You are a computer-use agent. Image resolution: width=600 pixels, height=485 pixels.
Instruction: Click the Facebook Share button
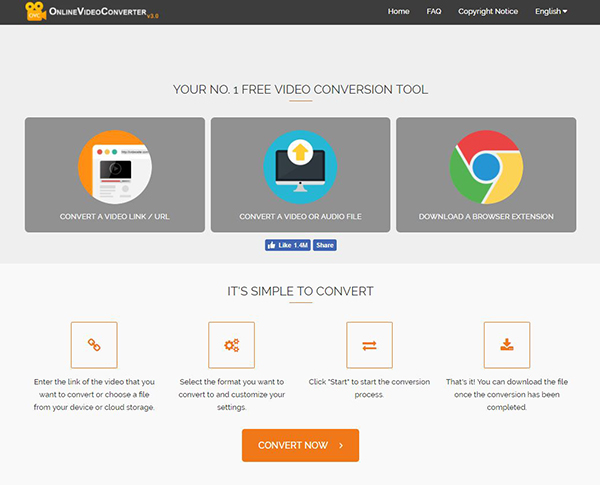pos(325,244)
